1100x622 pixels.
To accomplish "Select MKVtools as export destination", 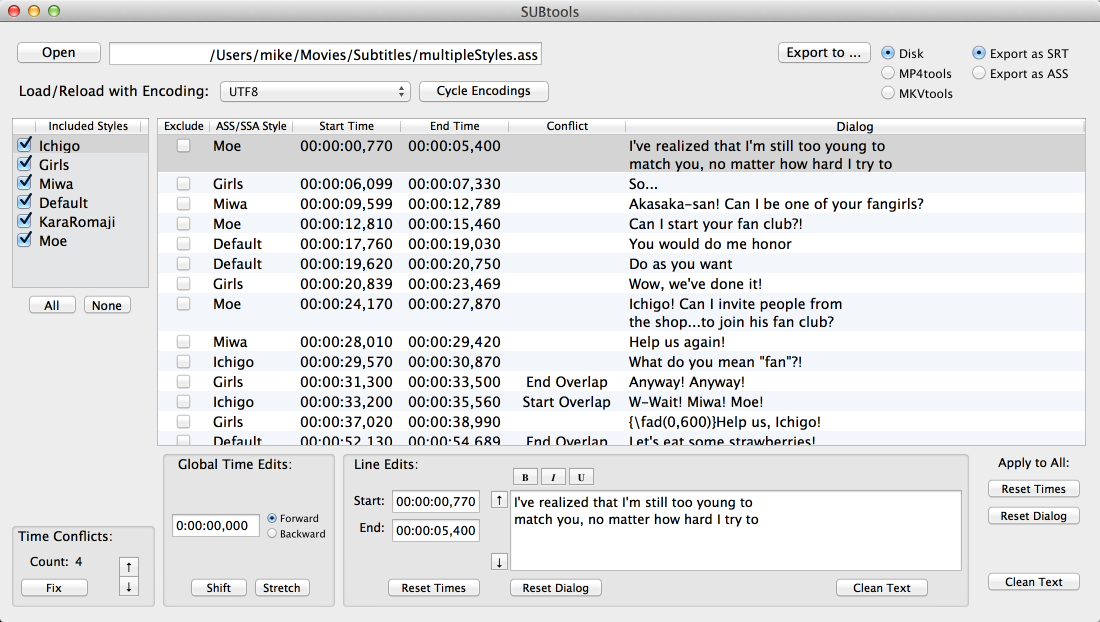I will click(888, 93).
